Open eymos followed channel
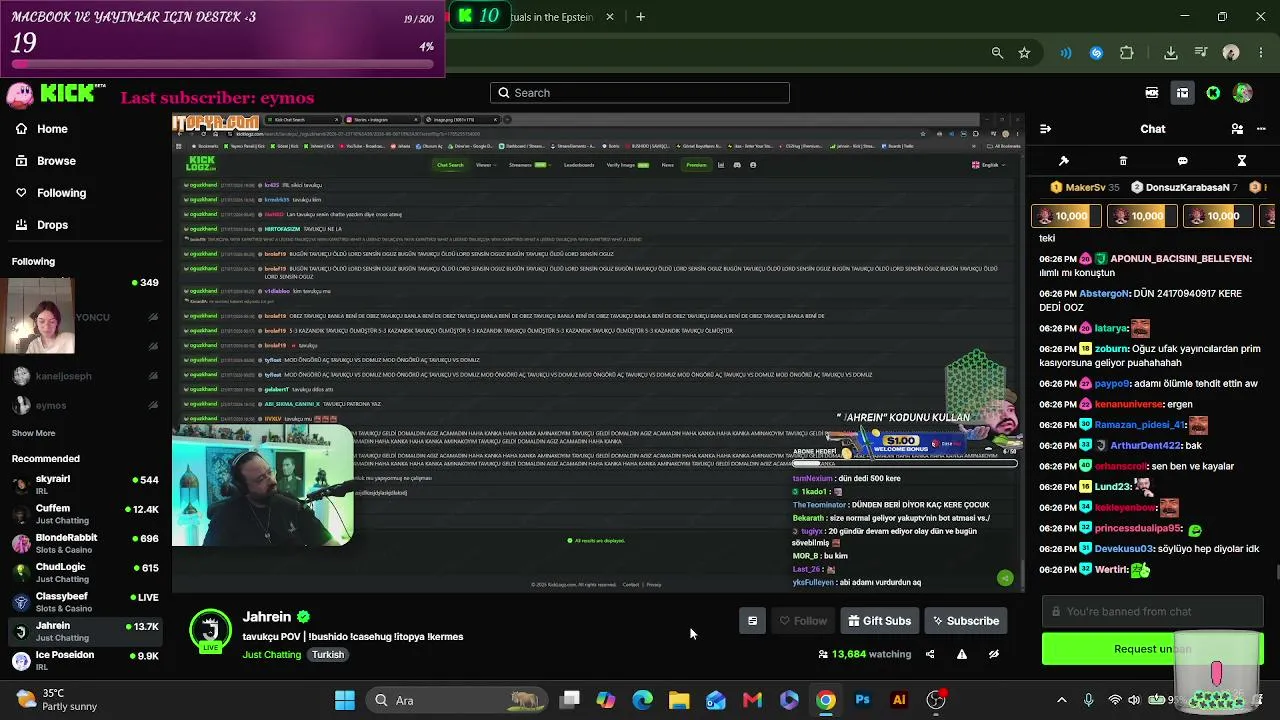Screen dimensions: 1280x720 click(x=85, y=405)
